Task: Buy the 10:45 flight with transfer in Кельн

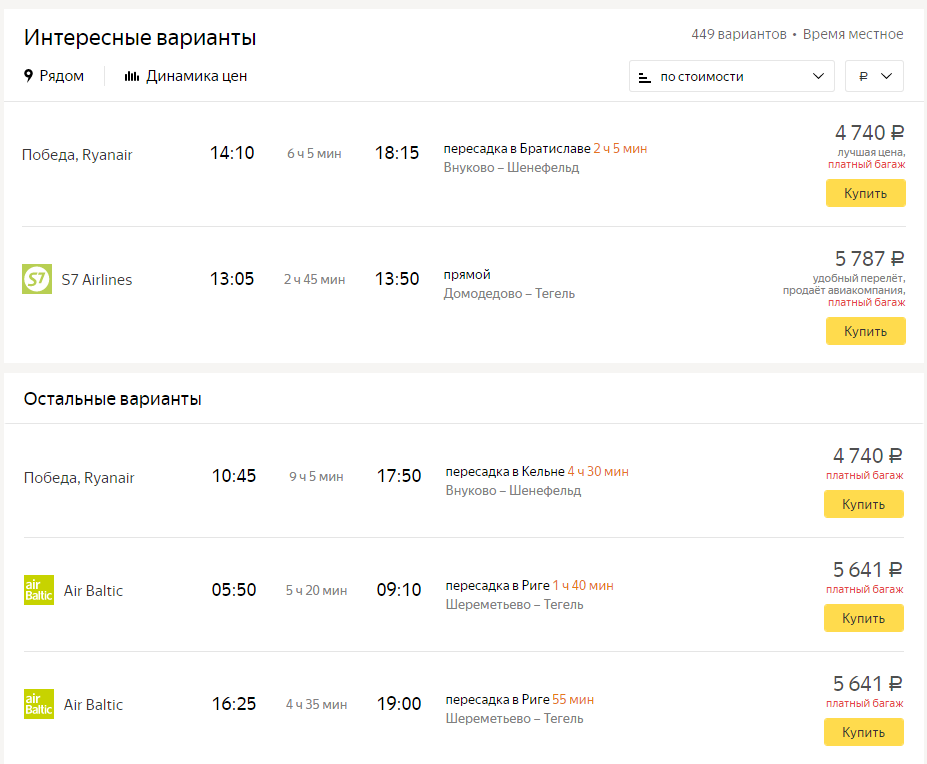Action: click(x=864, y=504)
